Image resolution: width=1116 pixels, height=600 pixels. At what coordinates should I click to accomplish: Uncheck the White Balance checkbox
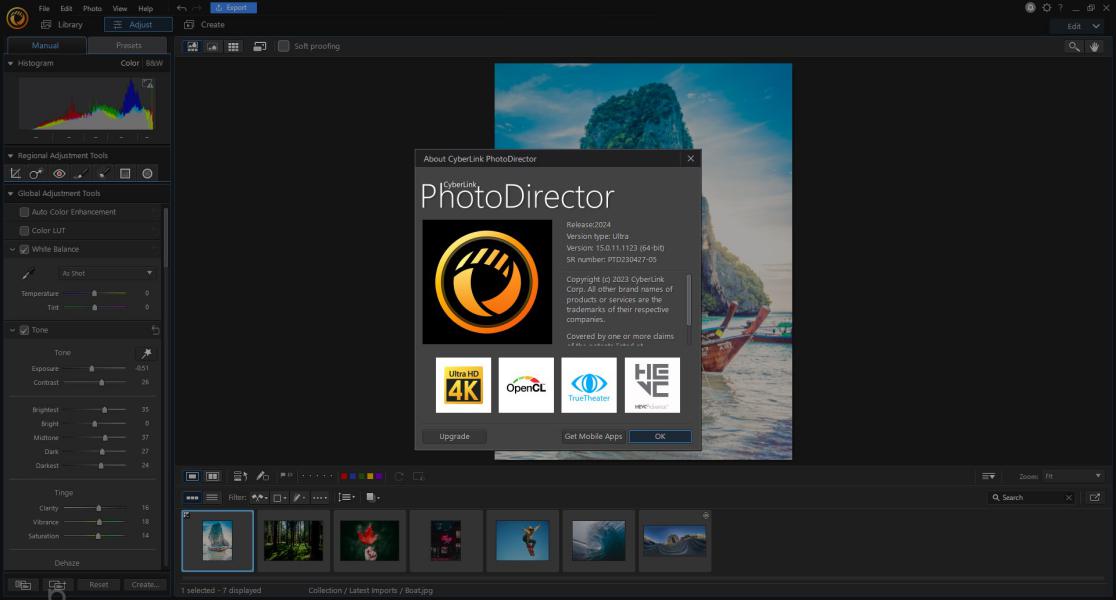pyautogui.click(x=24, y=249)
